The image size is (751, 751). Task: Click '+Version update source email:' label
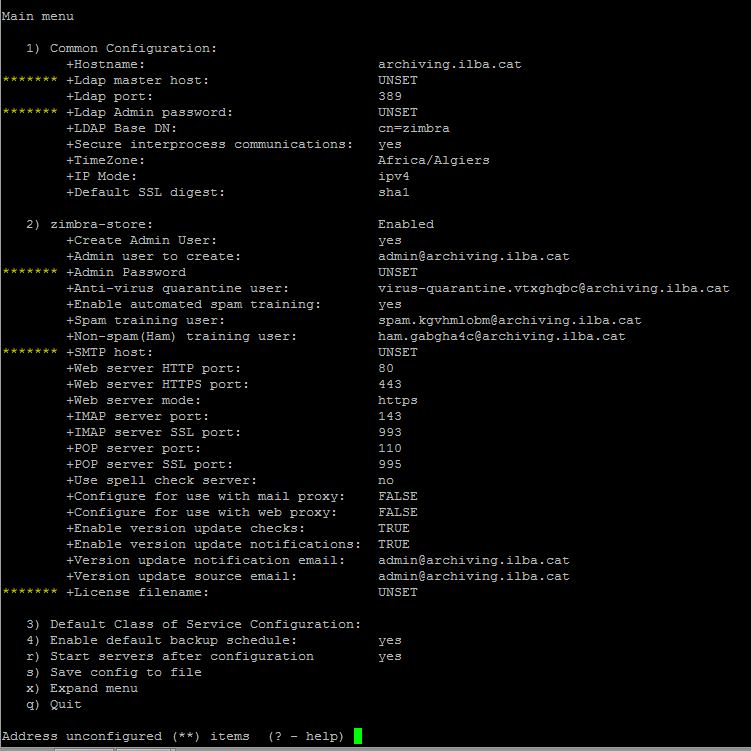pos(182,577)
